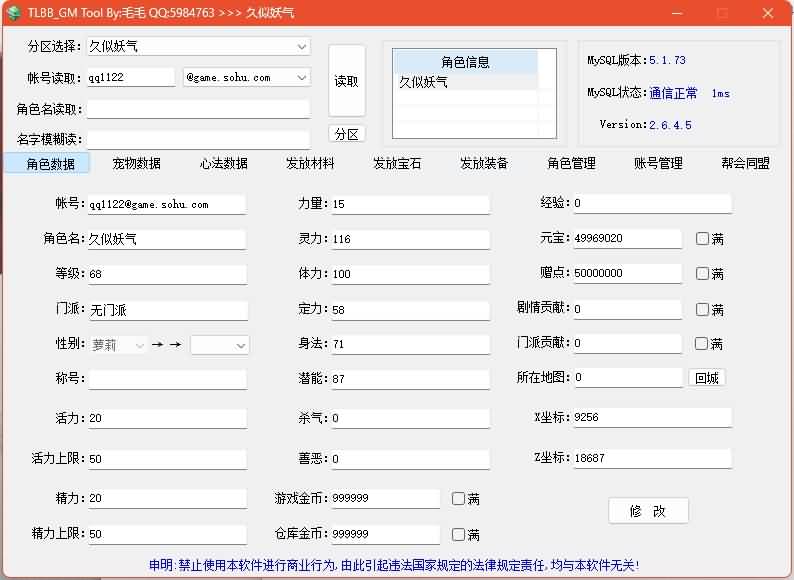The width and height of the screenshot is (794, 580).
Task: Click the 仓库金币 field showing 999999
Action: 385,534
